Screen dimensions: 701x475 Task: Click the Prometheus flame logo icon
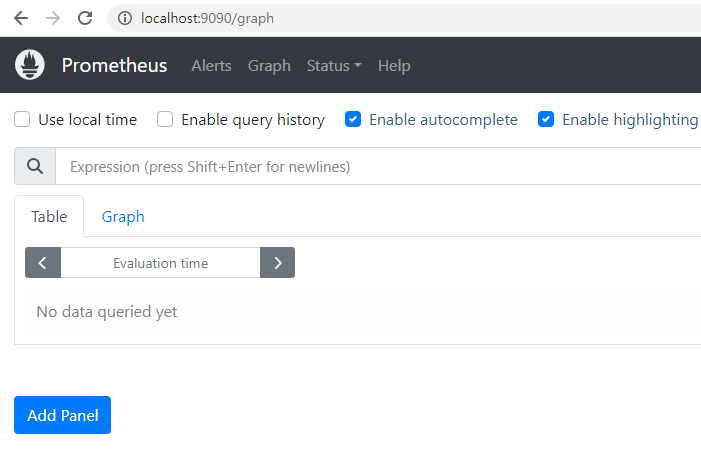(x=30, y=65)
